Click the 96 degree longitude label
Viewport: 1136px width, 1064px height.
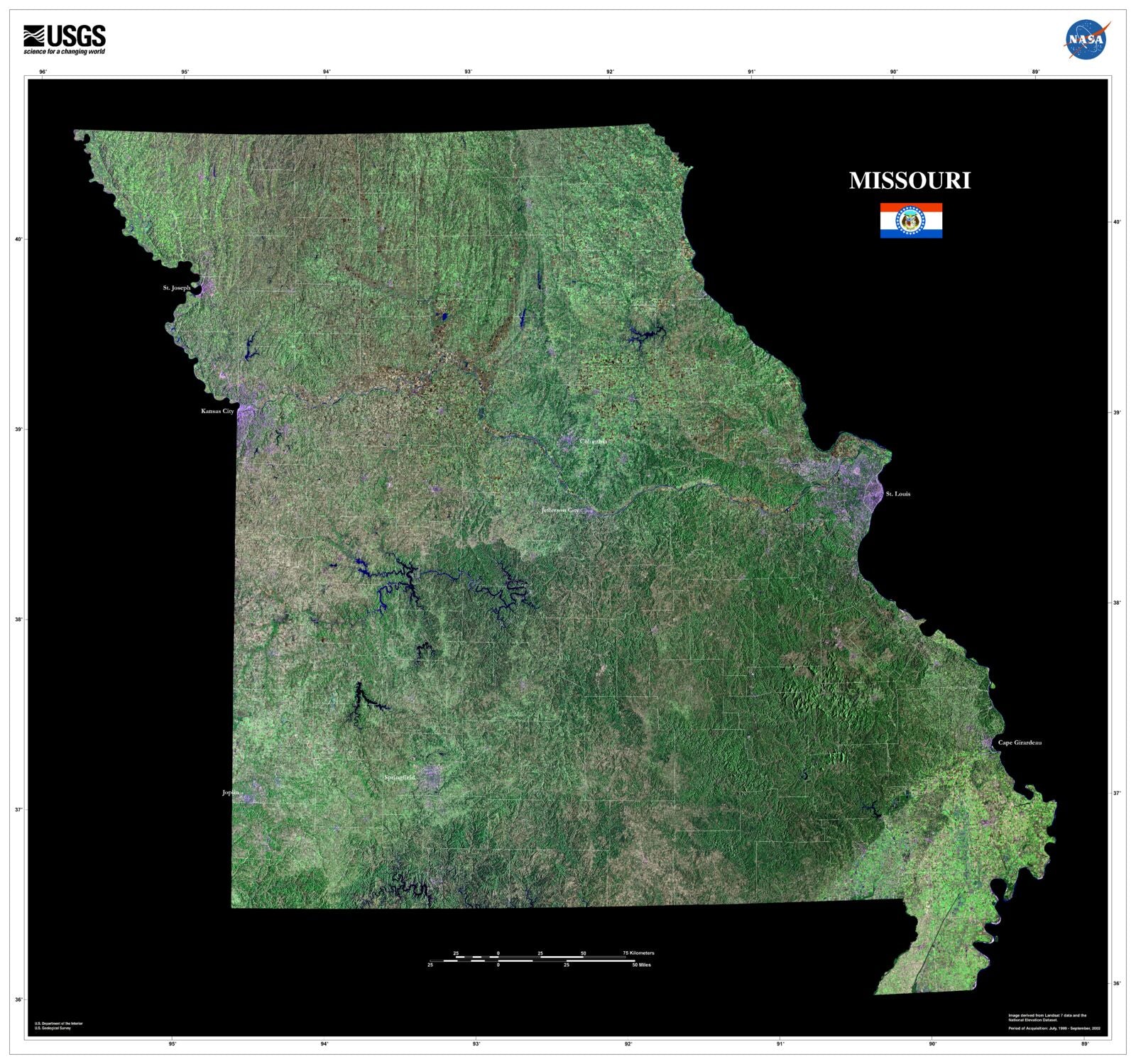tap(43, 70)
